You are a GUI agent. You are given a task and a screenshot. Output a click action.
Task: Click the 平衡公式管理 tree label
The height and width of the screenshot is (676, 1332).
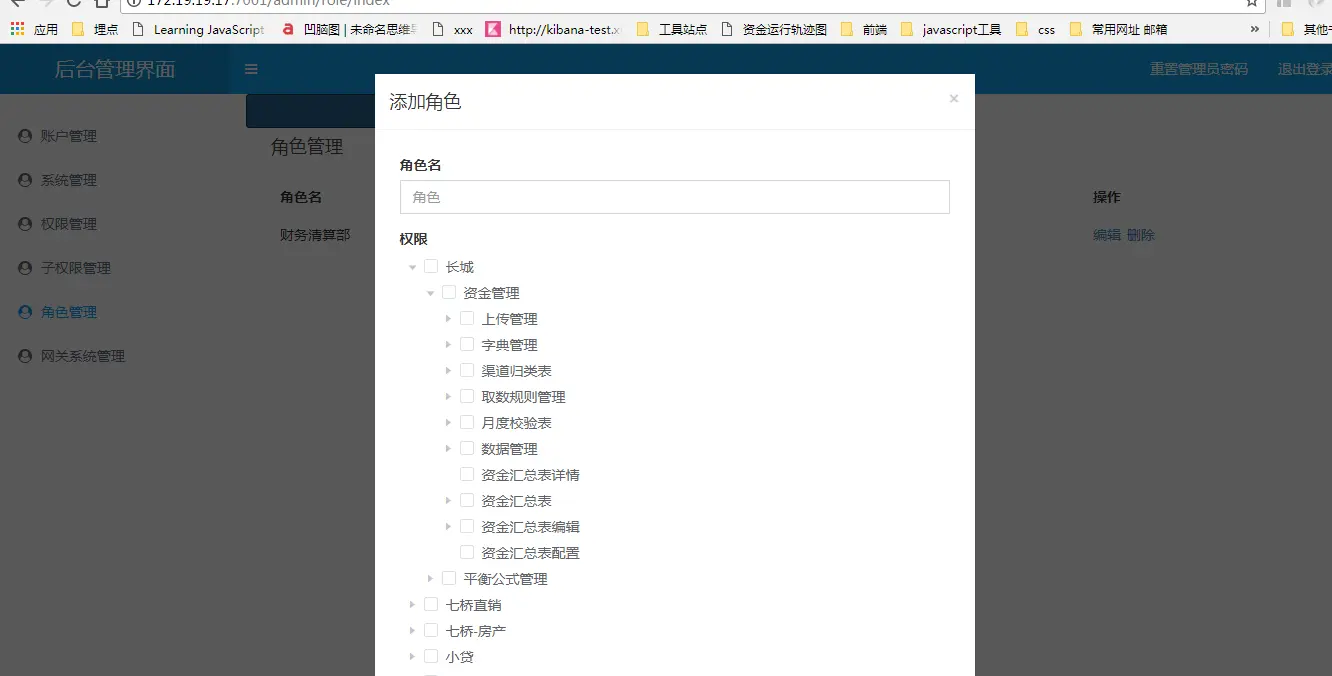coord(506,579)
